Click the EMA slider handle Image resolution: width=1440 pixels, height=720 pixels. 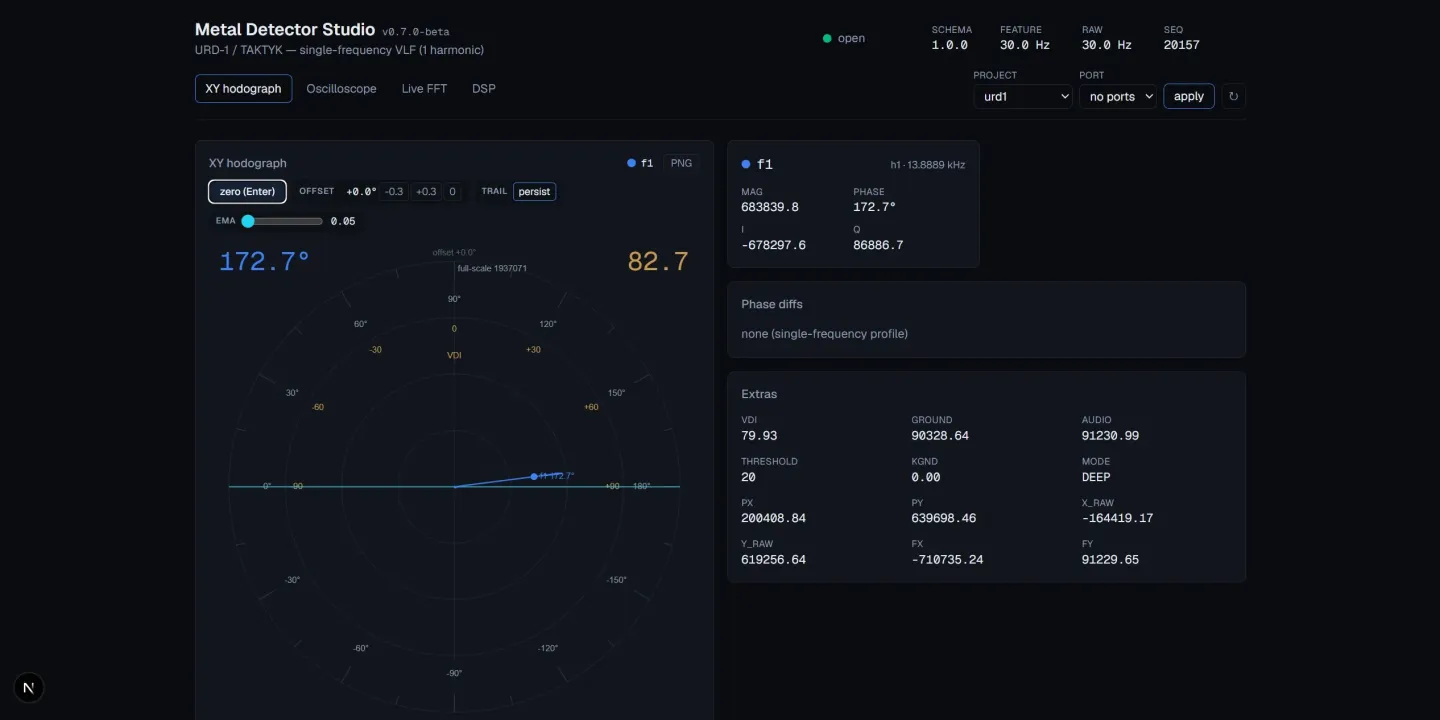click(x=248, y=221)
